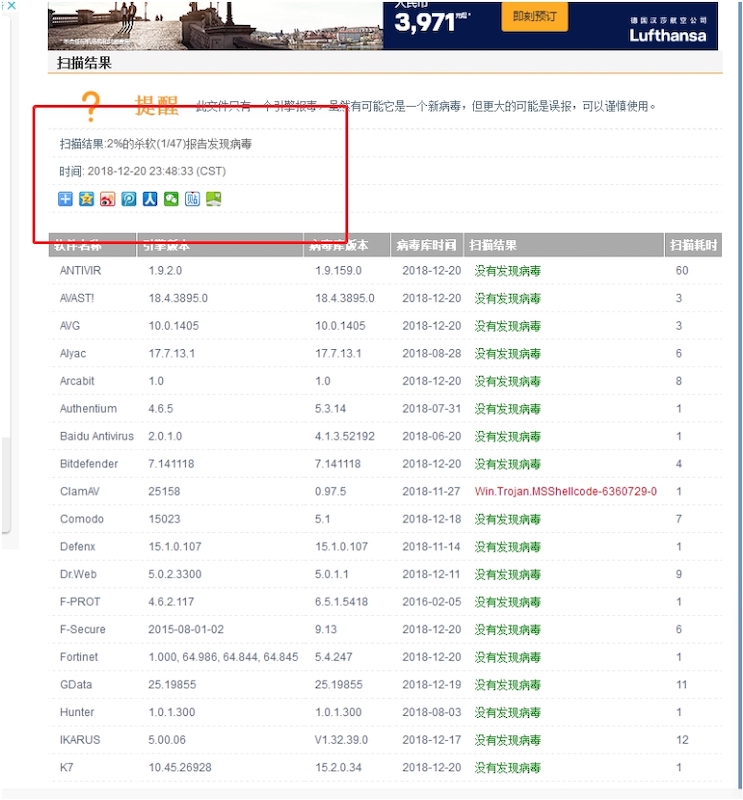Close the ad using the X icon

pyautogui.click(x=10, y=6)
